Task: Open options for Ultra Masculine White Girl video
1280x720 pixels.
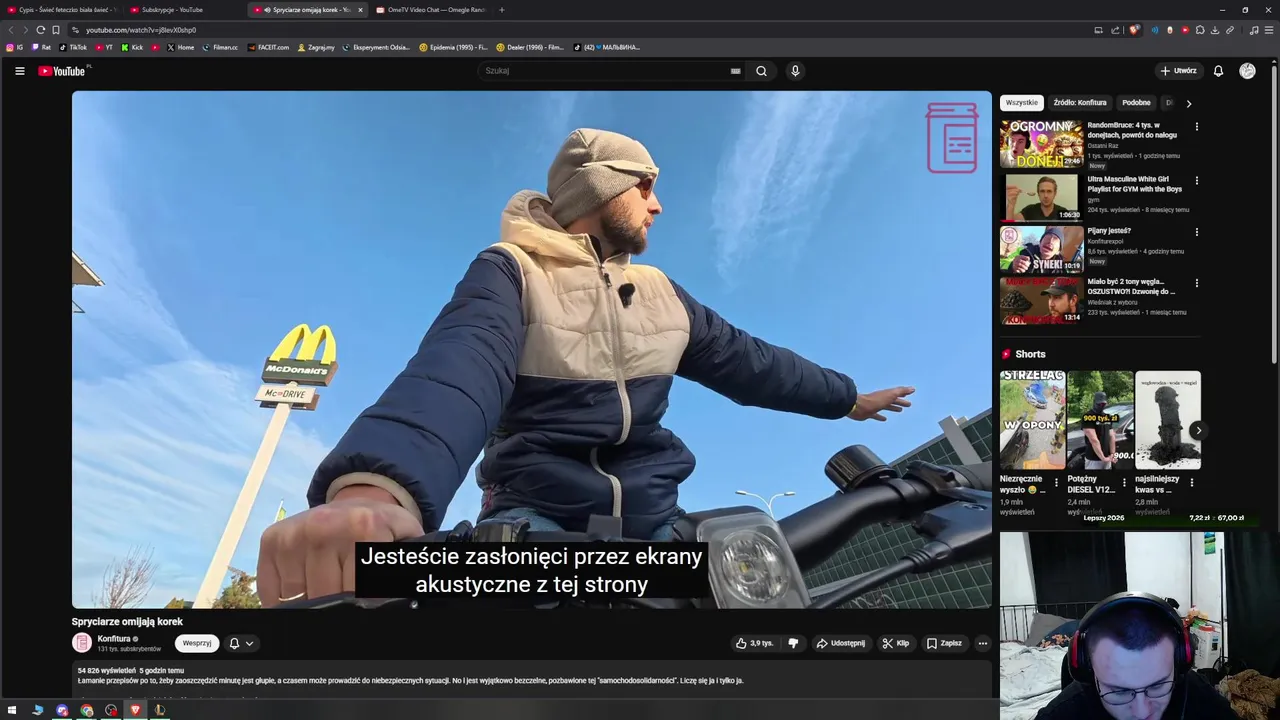Action: 1196,181
